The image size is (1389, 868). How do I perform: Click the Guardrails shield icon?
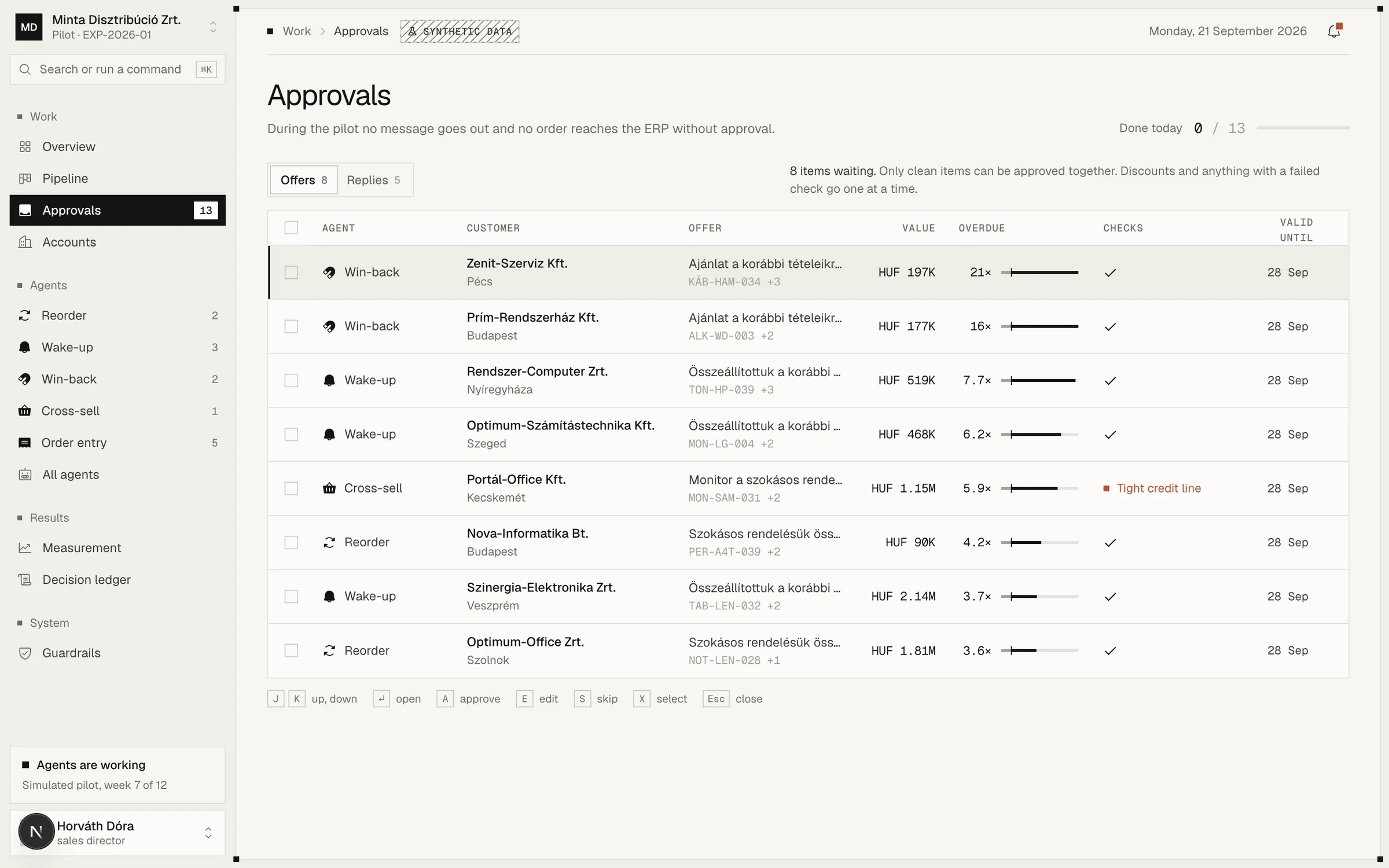(25, 653)
